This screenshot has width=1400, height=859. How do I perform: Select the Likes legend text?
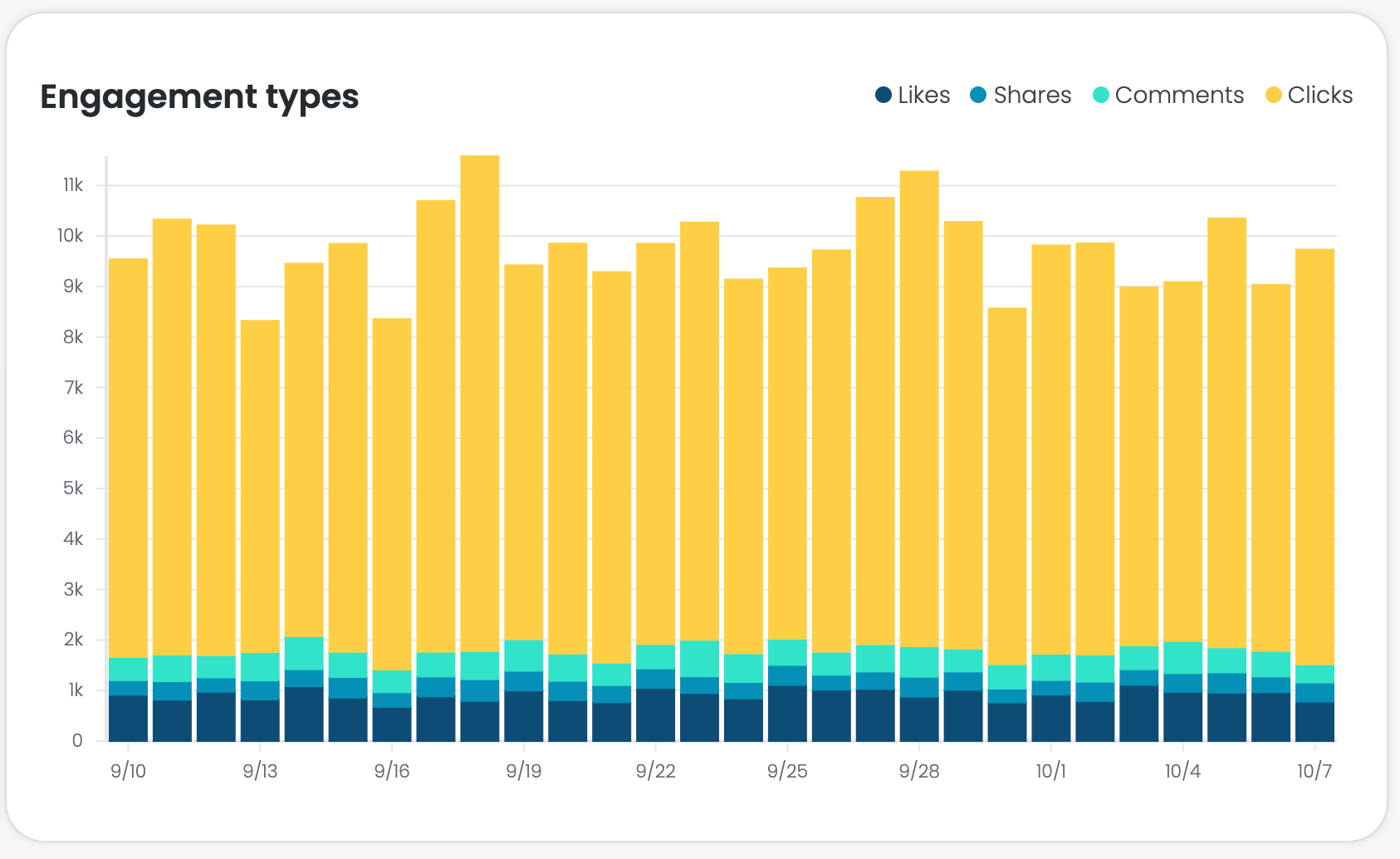tap(923, 96)
